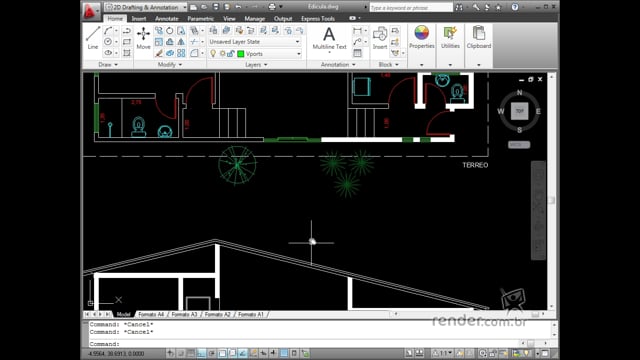Screen dimensions: 640x360
Task: Open the annotation scale 1:1 dropdown
Action: coord(443,353)
